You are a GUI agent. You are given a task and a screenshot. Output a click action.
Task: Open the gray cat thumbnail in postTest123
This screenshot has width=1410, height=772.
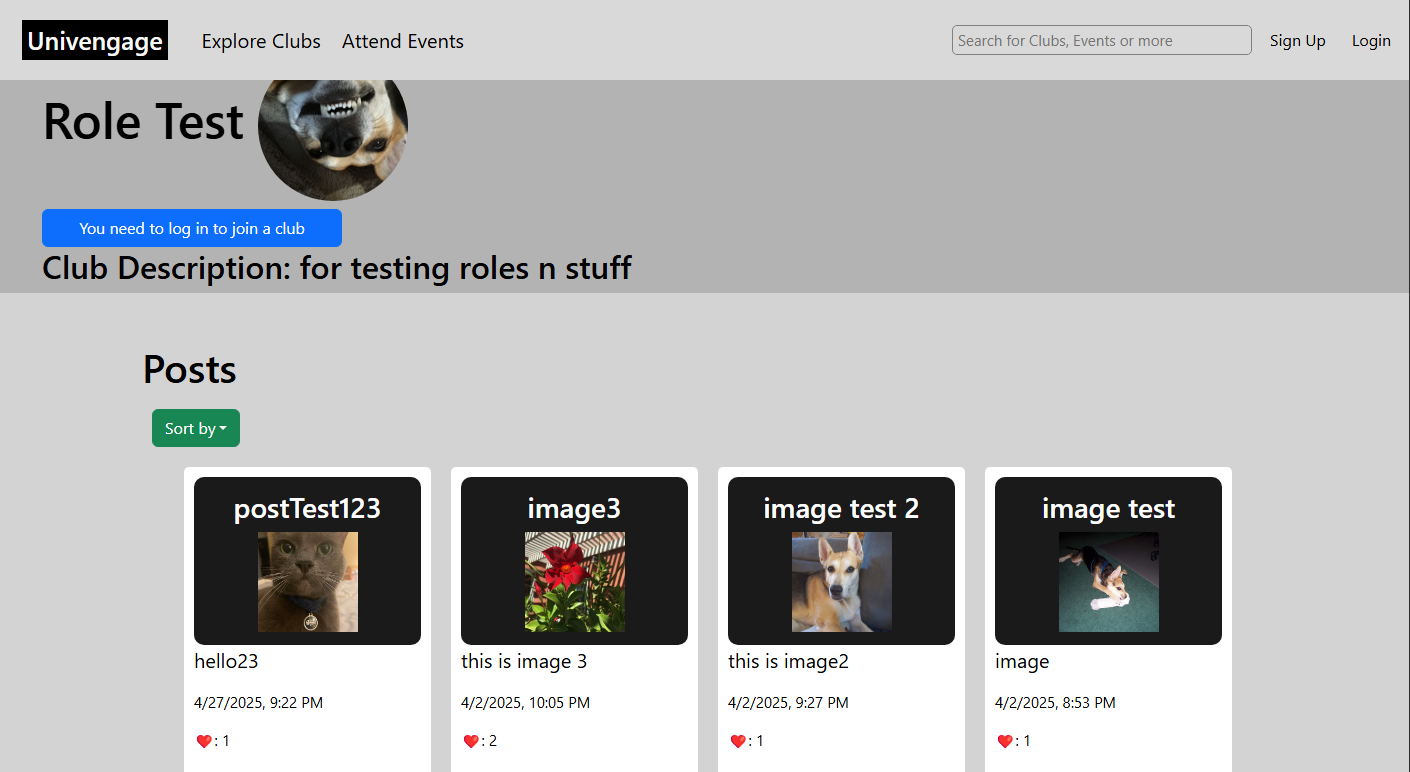coord(308,582)
